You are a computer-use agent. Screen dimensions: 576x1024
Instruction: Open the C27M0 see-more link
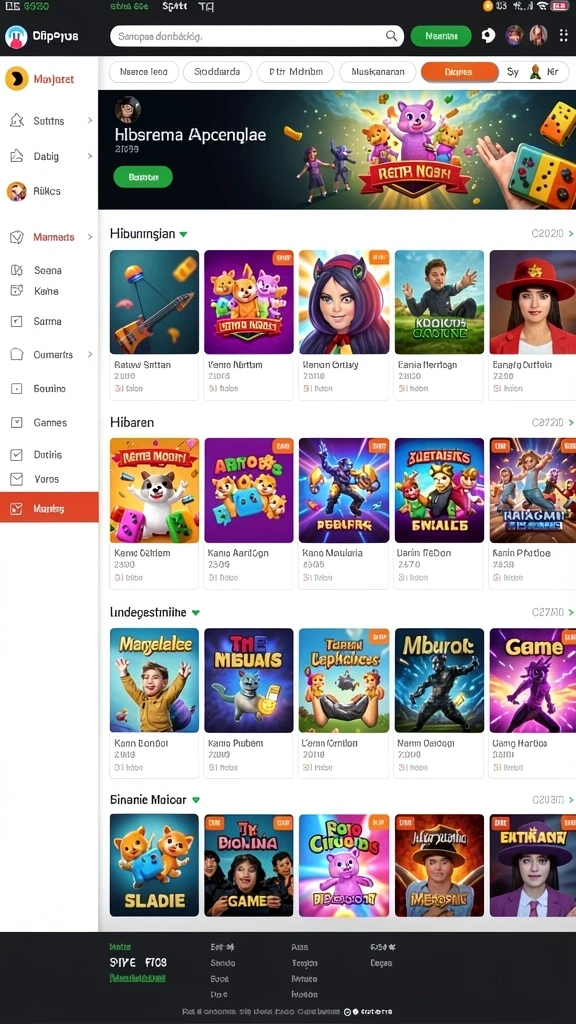pyautogui.click(x=552, y=613)
